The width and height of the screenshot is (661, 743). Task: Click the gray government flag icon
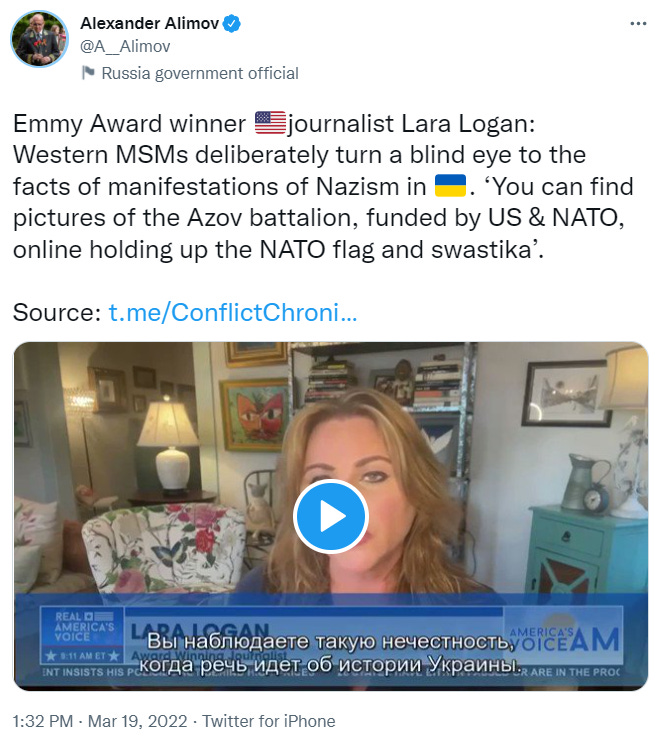tap(88, 73)
